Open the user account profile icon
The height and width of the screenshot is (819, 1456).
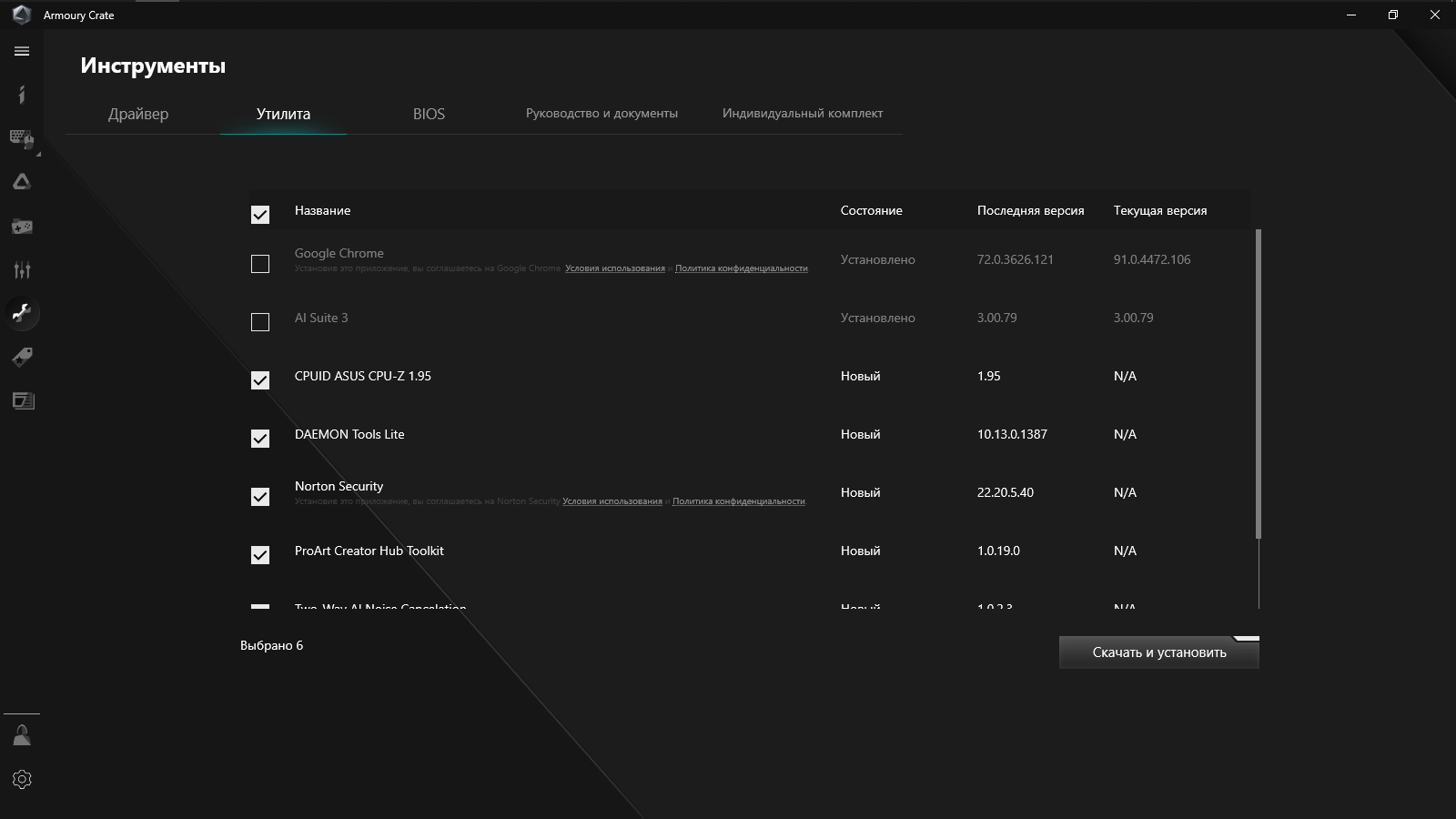point(22,735)
